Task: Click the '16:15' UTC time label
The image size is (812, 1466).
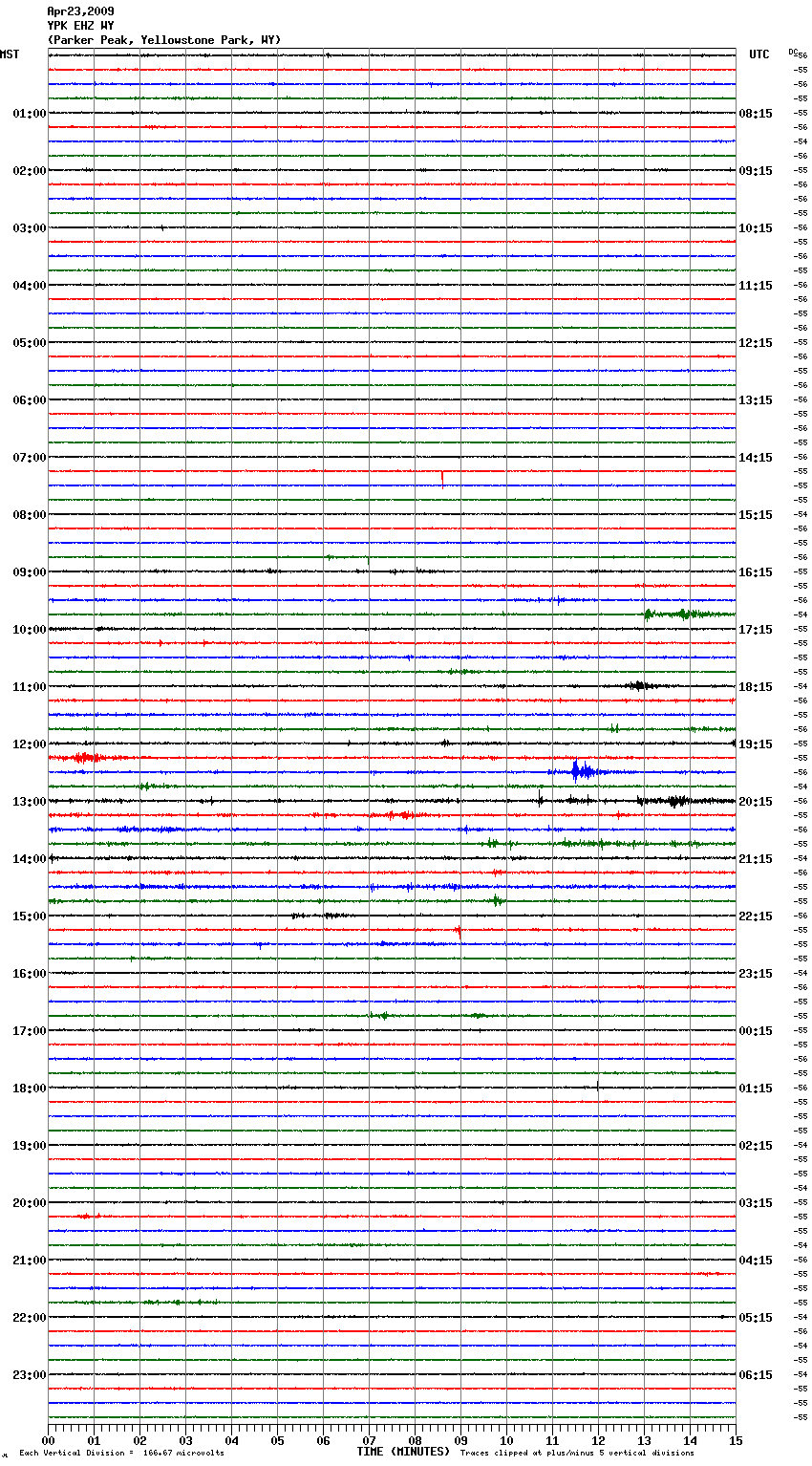Action: [x=756, y=572]
